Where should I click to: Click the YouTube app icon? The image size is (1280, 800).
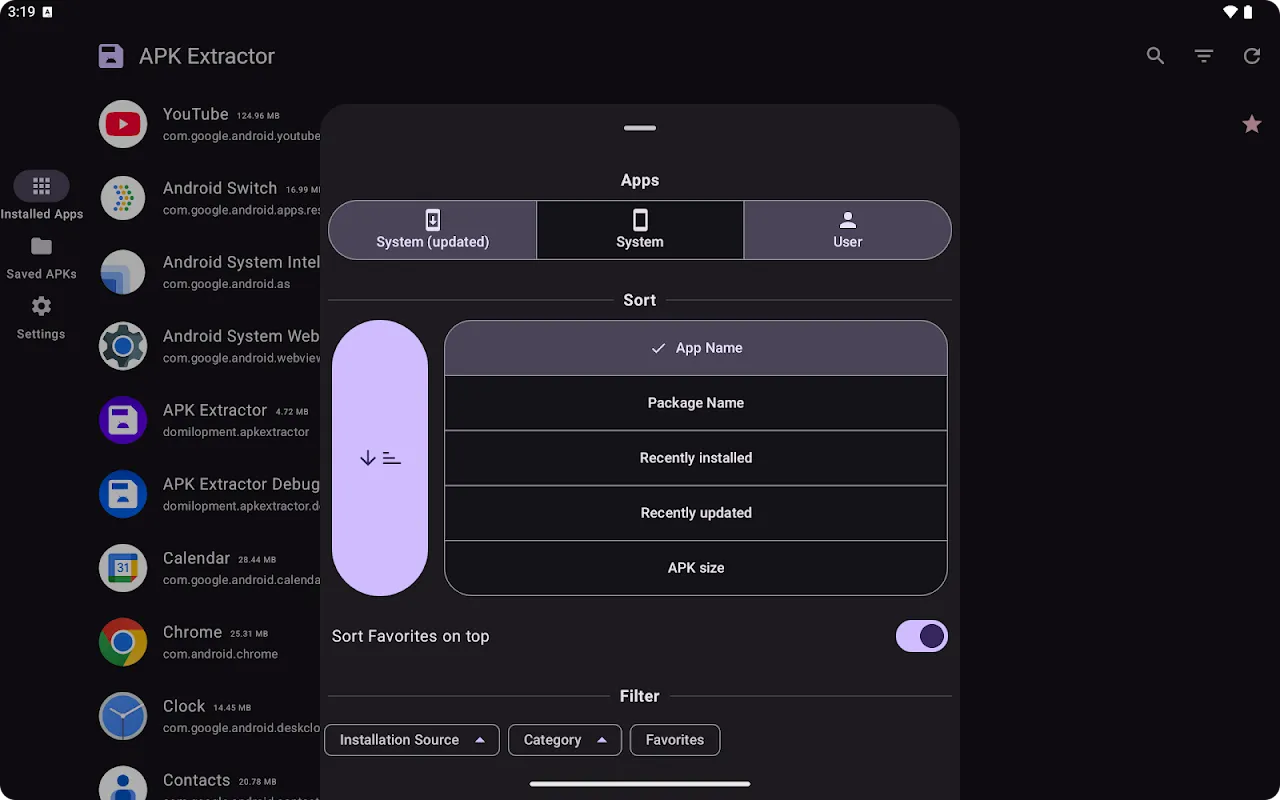[122, 124]
